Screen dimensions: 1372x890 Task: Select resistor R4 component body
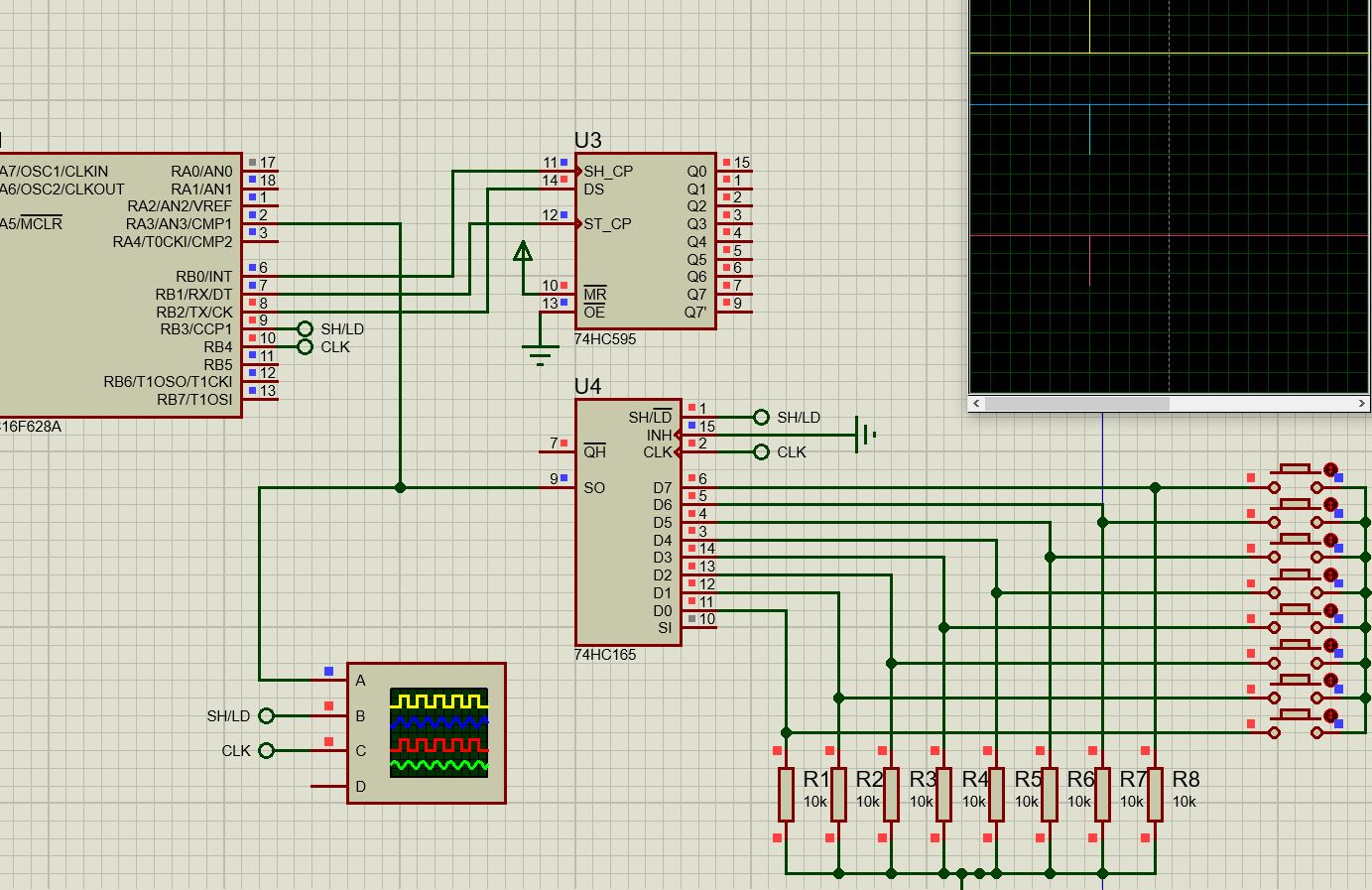pos(943,794)
